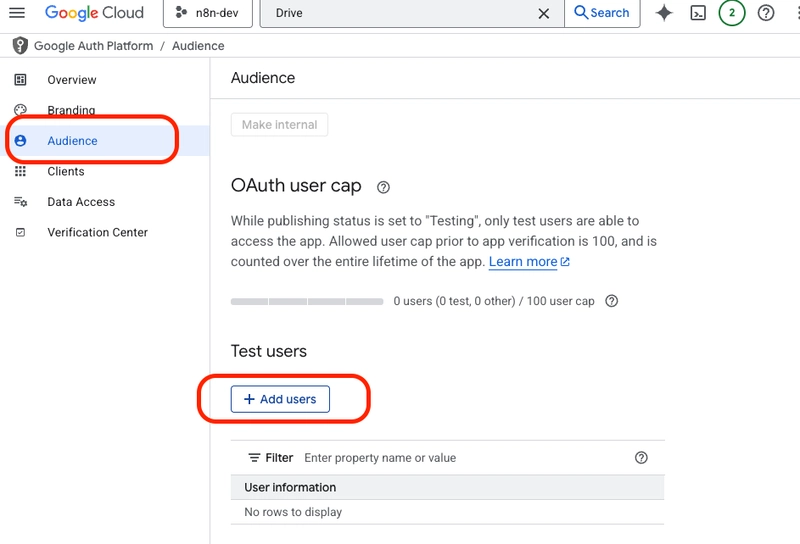The width and height of the screenshot is (800, 544).
Task: Open help icon next to 100 user cap
Action: [611, 301]
